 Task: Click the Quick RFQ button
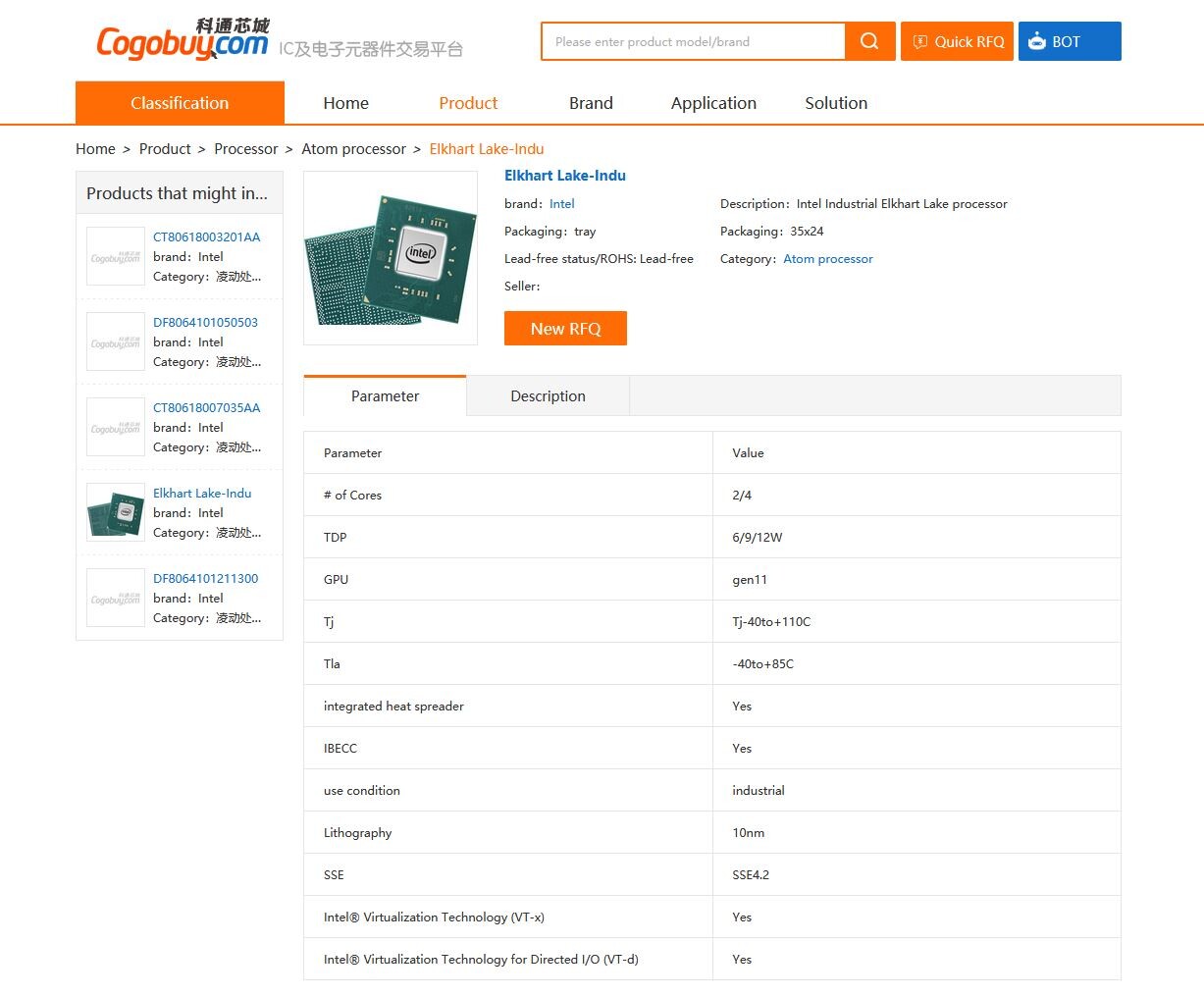pos(957,41)
